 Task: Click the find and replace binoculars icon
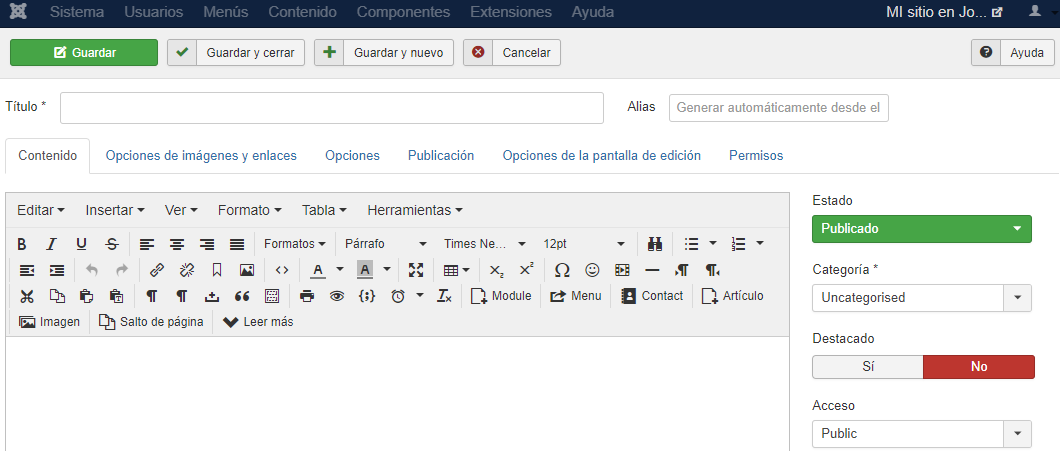tap(655, 244)
